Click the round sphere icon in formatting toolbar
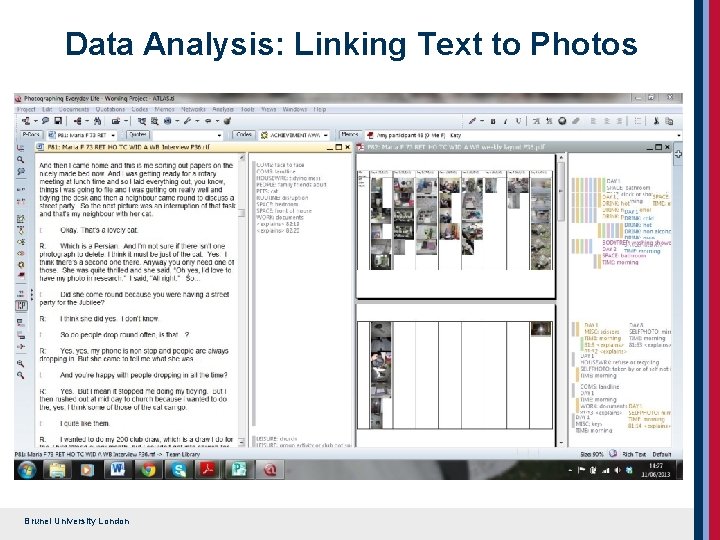Viewport: 720px width, 540px height. tap(562, 121)
